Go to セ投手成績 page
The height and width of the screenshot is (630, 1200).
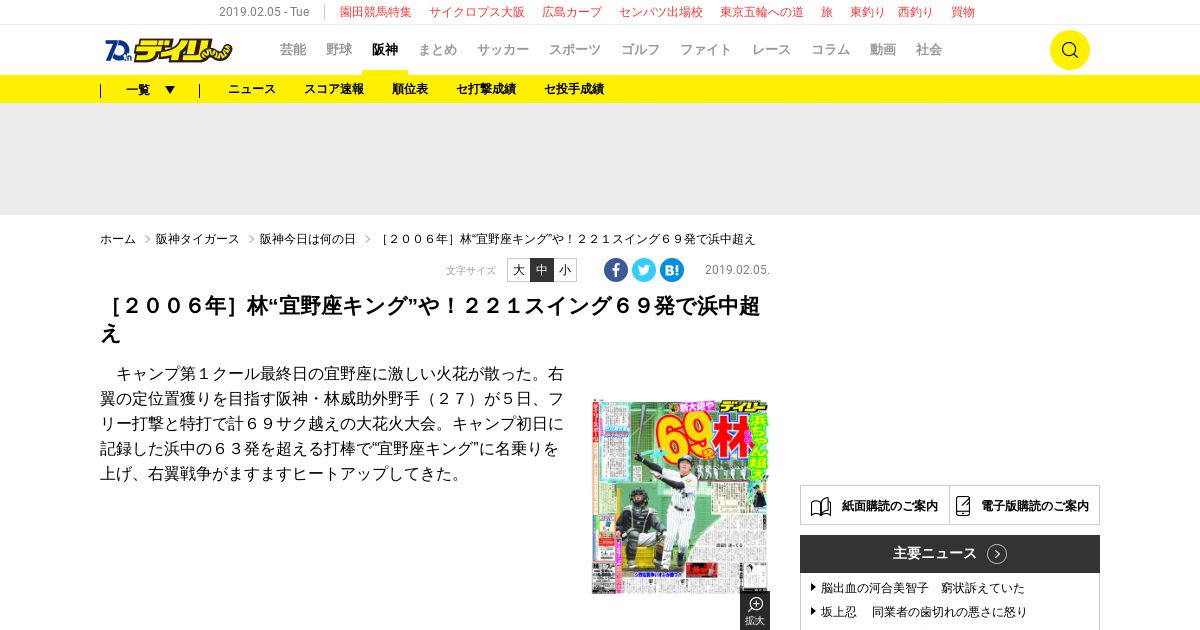point(574,89)
